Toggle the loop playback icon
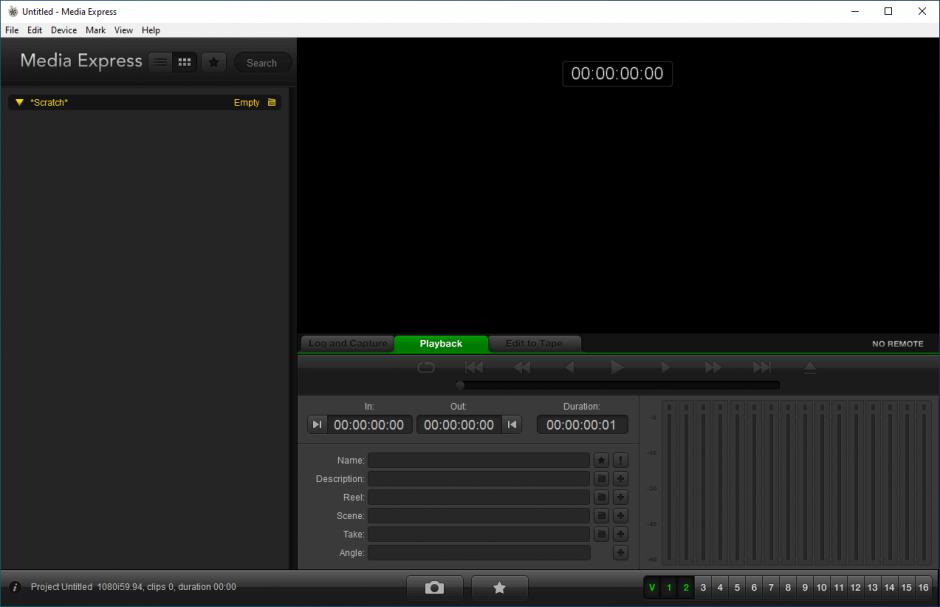The width and height of the screenshot is (940, 607). click(426, 368)
